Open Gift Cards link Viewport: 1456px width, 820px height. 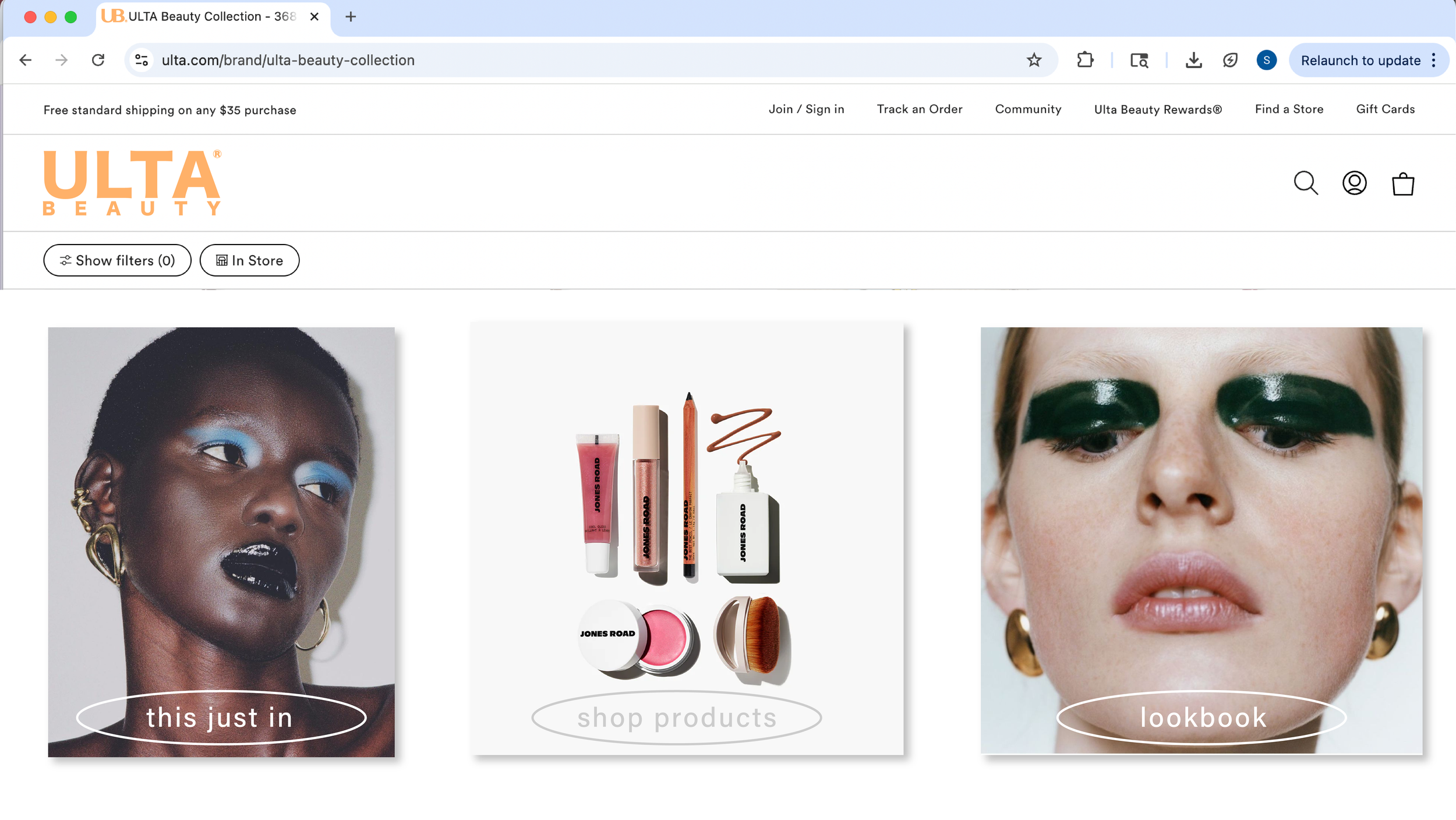tap(1385, 109)
